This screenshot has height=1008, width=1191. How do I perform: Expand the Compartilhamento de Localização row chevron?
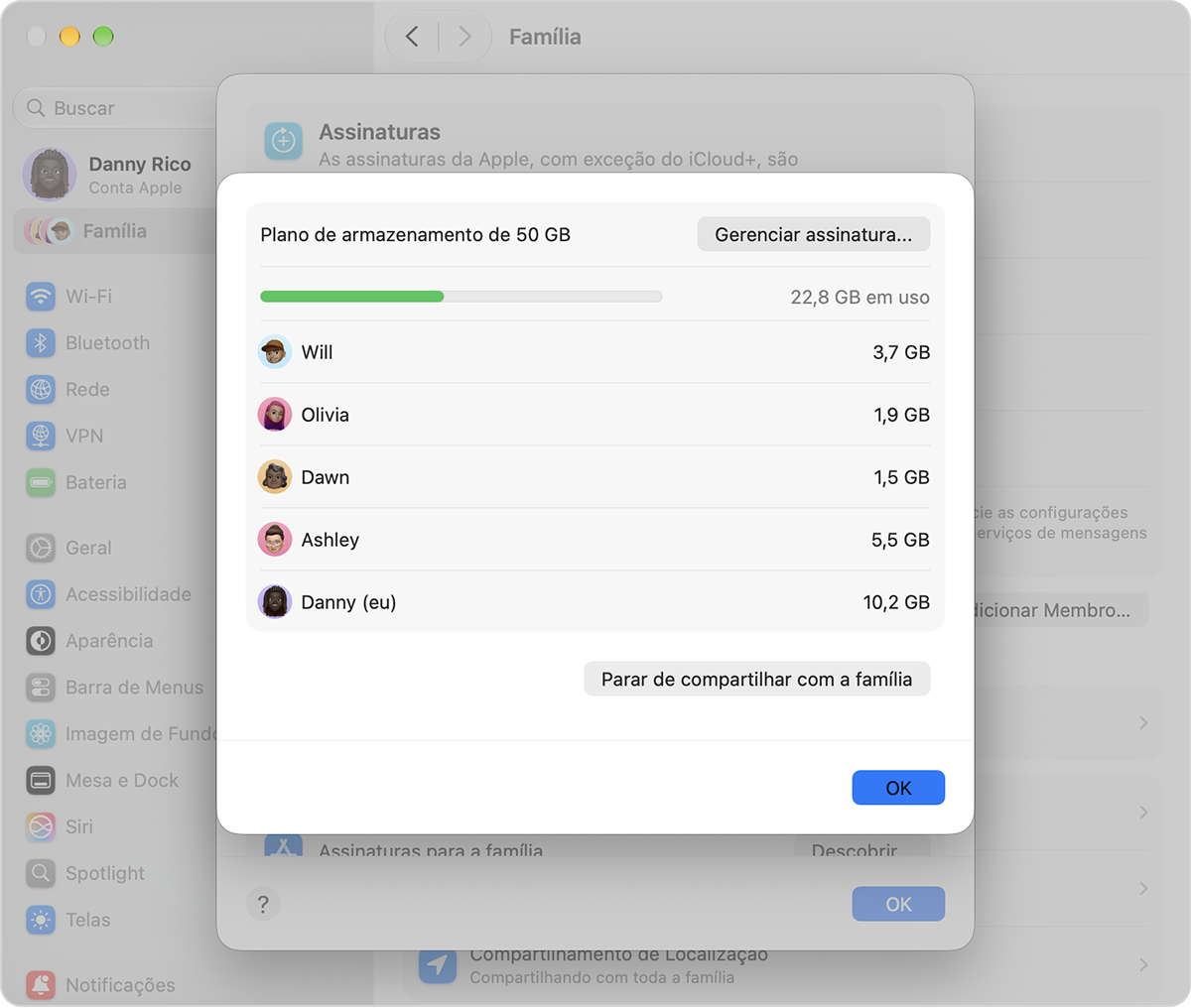point(1143,964)
